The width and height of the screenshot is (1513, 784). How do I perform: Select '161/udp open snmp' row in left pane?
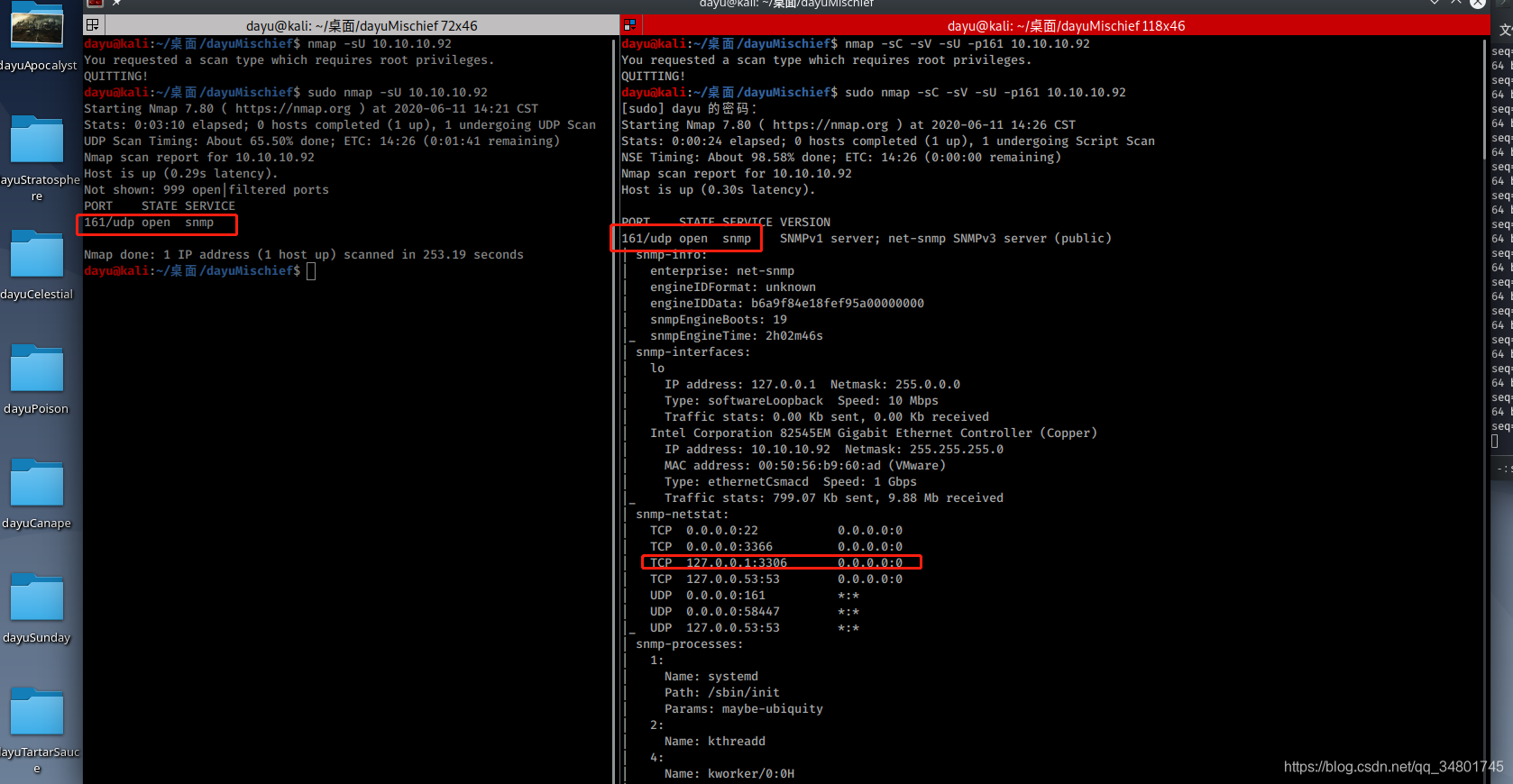tap(149, 222)
